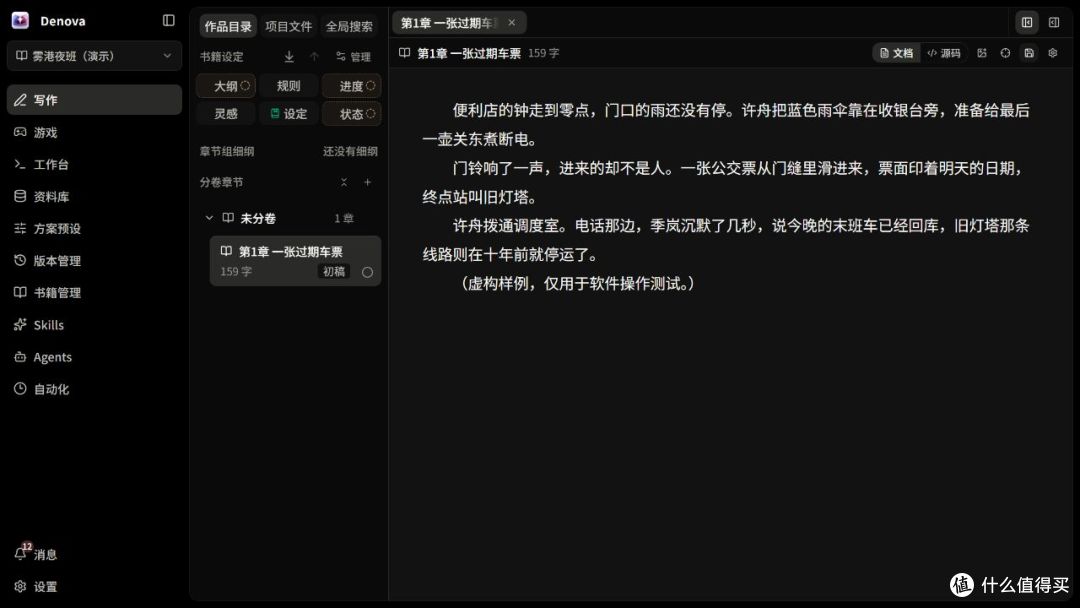The width and height of the screenshot is (1080, 608).
Task: Click the save disk icon in editor toolbar
Action: [1029, 53]
